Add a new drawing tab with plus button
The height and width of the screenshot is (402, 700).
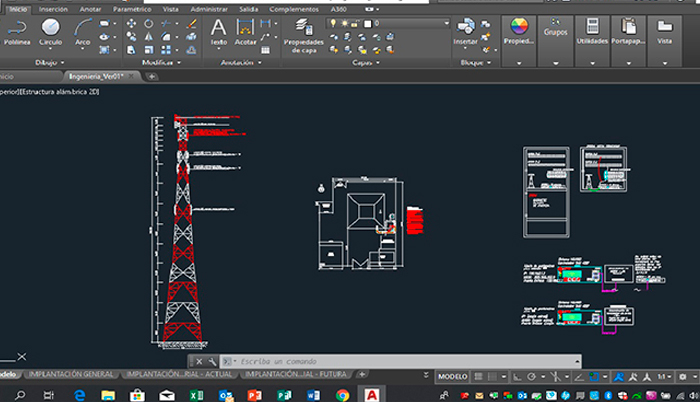click(152, 76)
